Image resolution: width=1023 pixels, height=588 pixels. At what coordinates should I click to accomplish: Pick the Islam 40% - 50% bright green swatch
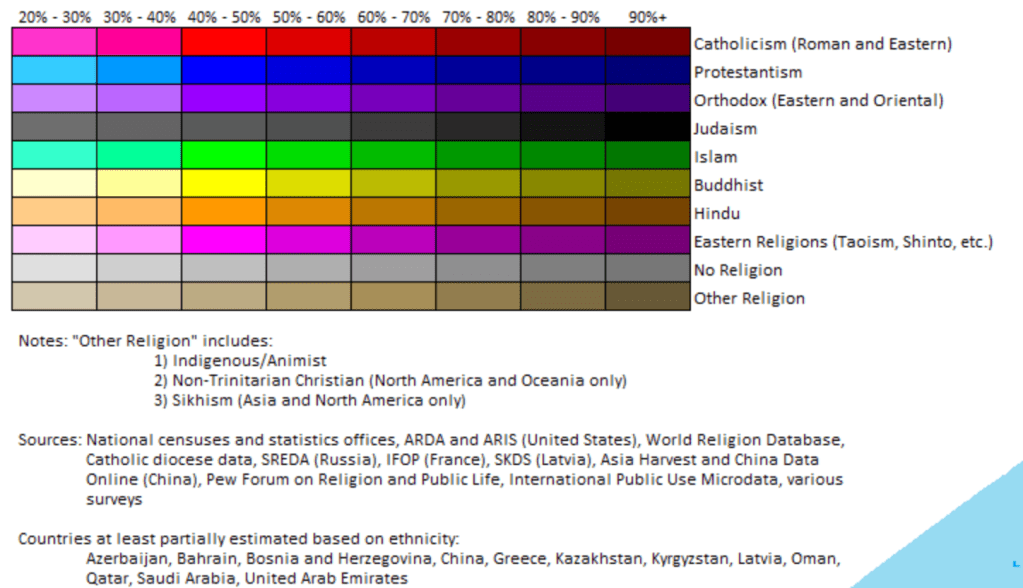224,156
